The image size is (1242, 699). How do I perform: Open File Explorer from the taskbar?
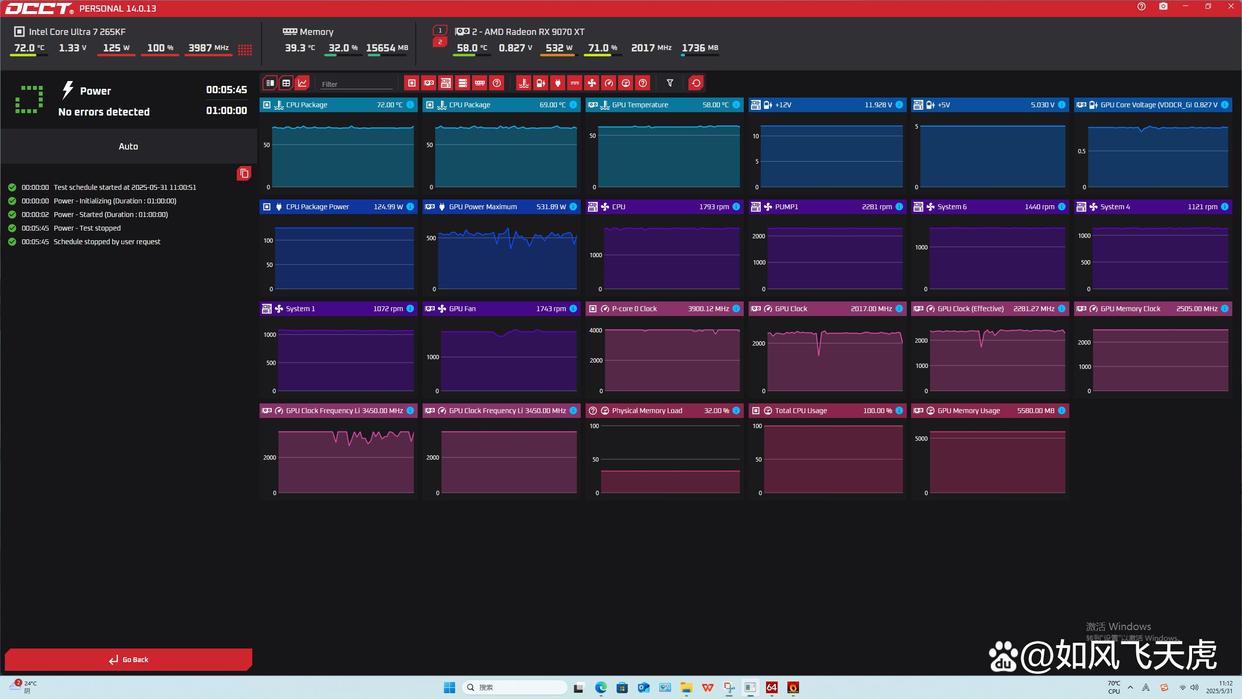click(x=686, y=687)
